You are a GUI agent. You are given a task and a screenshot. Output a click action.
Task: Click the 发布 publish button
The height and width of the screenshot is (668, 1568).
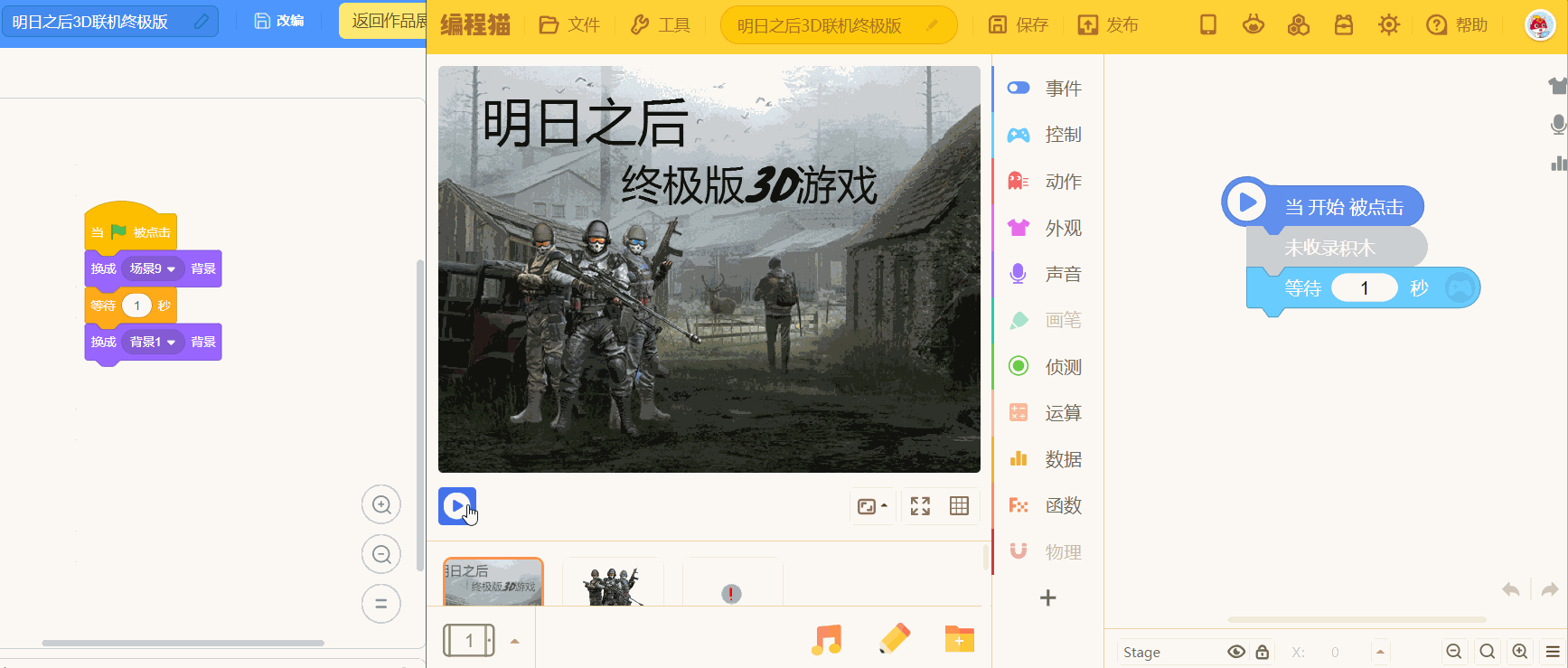[1108, 25]
